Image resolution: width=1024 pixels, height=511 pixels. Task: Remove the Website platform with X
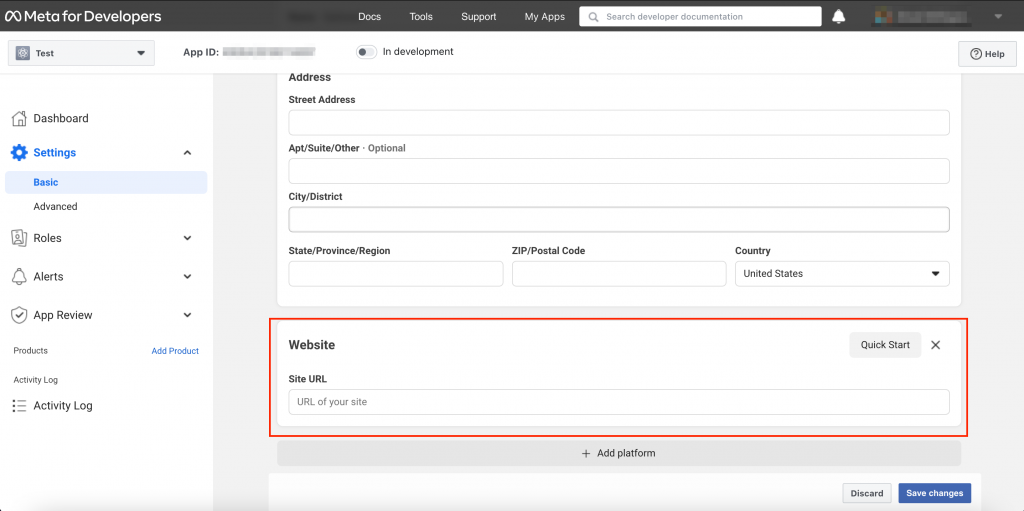[x=936, y=345]
